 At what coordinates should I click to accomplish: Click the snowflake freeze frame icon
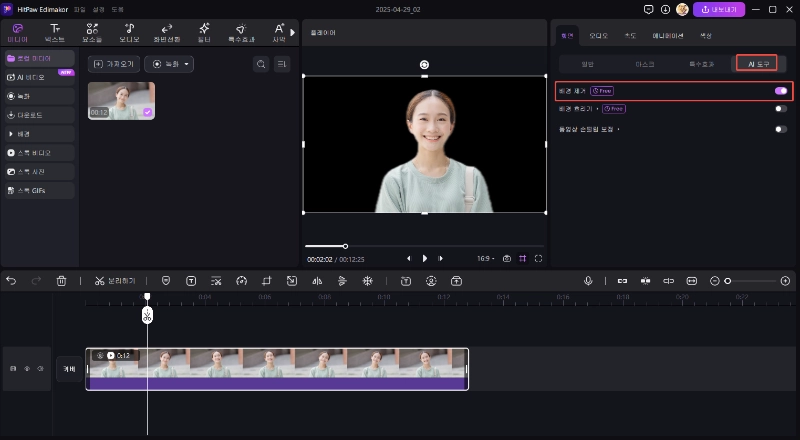pyautogui.click(x=367, y=281)
